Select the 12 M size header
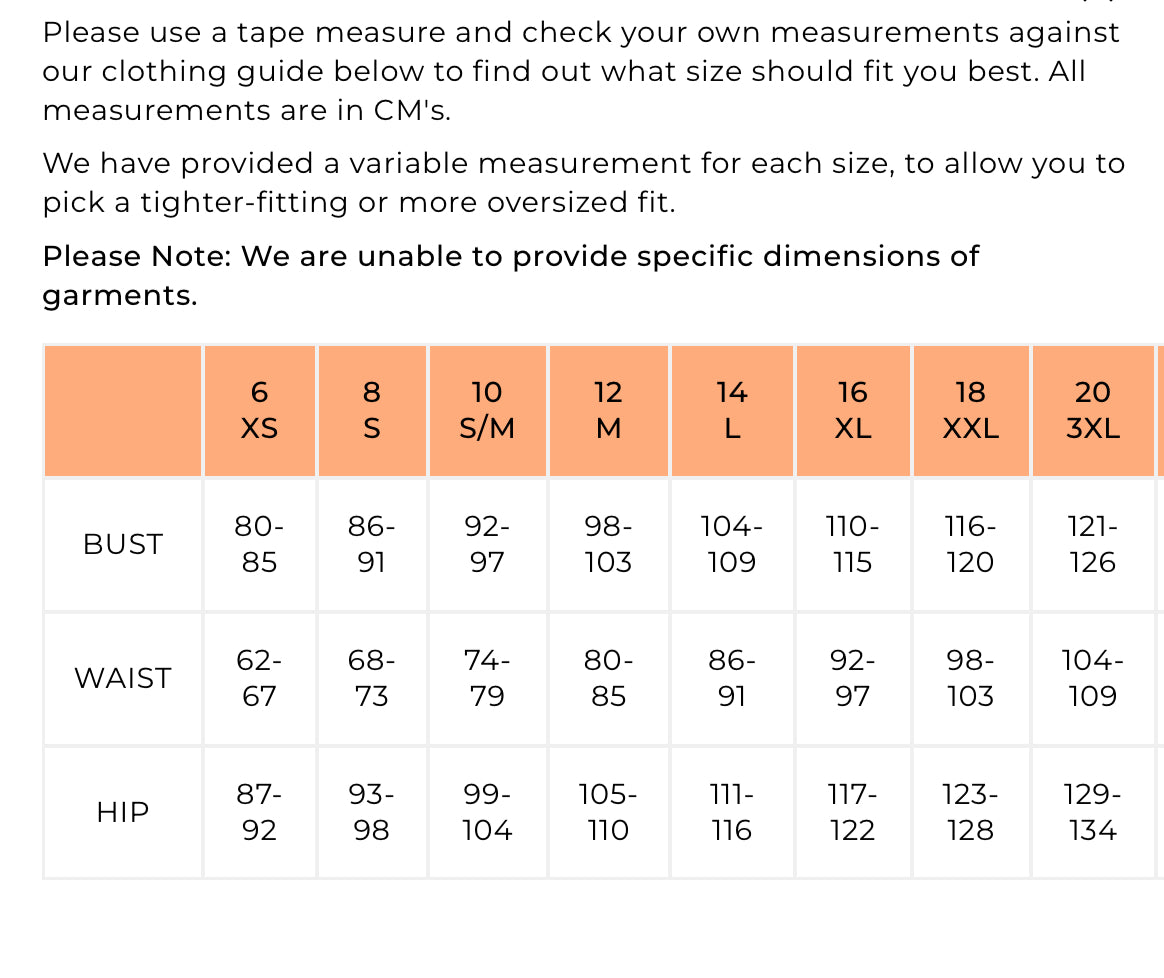The image size is (1164, 978). [x=608, y=410]
